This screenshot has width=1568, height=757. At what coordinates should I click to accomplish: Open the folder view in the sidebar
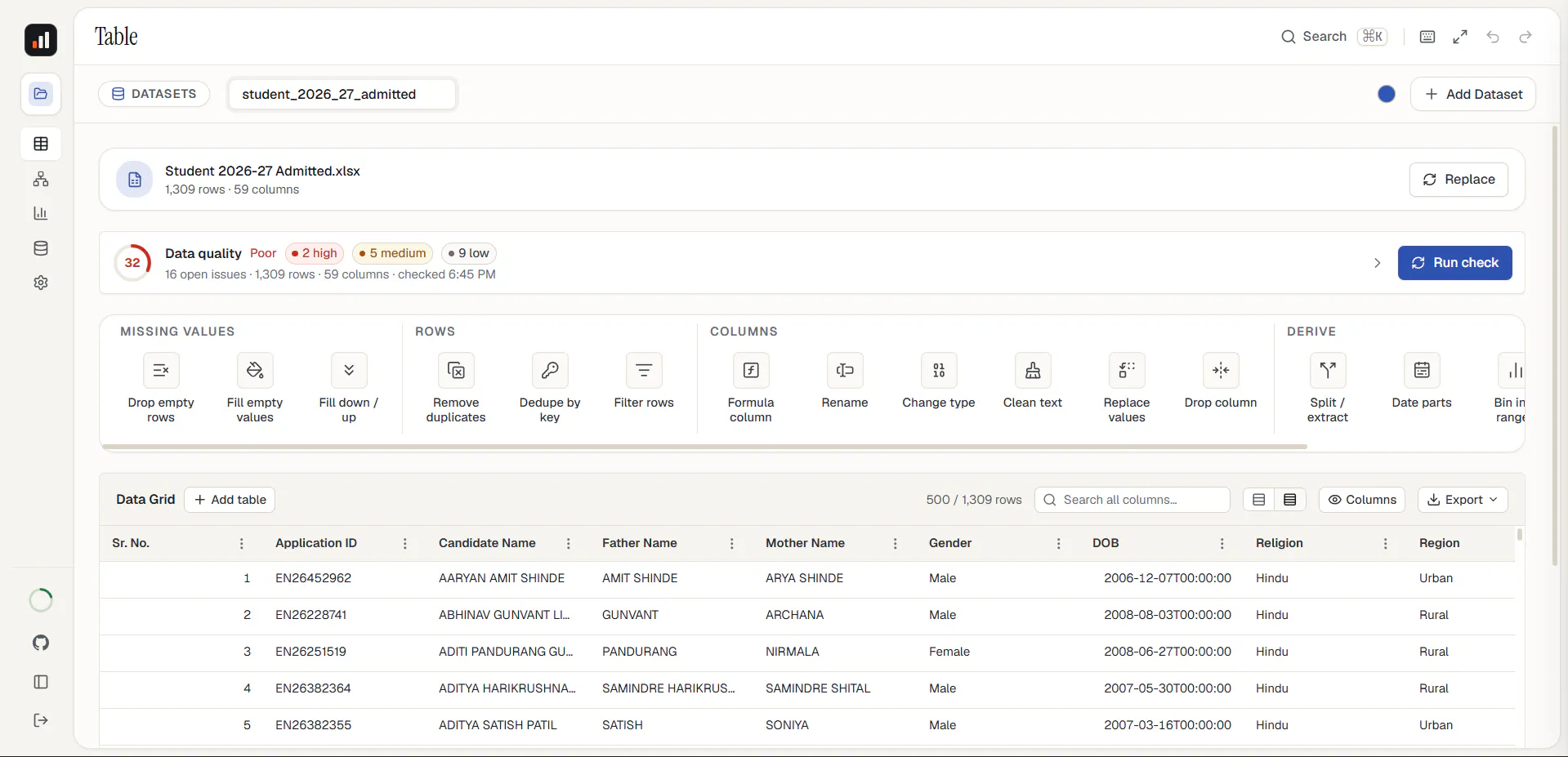click(41, 94)
